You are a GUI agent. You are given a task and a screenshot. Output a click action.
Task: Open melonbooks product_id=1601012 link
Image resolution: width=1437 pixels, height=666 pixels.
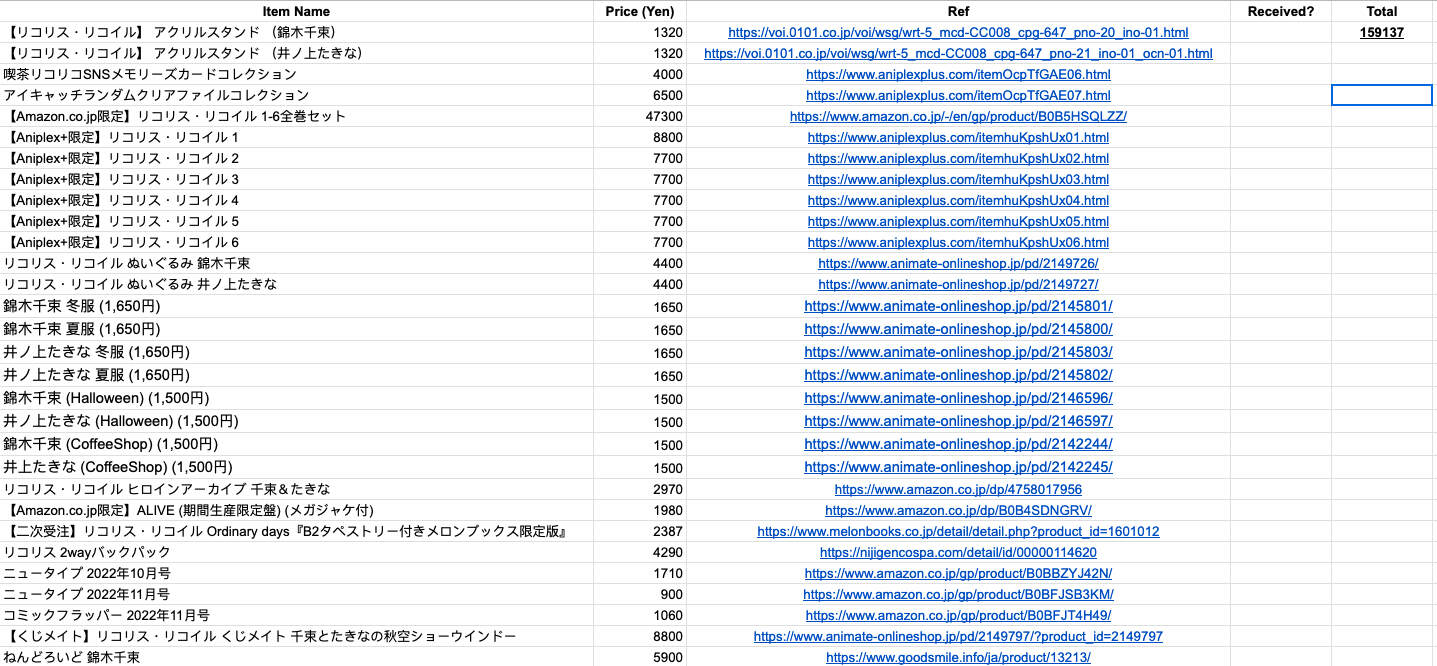click(x=958, y=532)
